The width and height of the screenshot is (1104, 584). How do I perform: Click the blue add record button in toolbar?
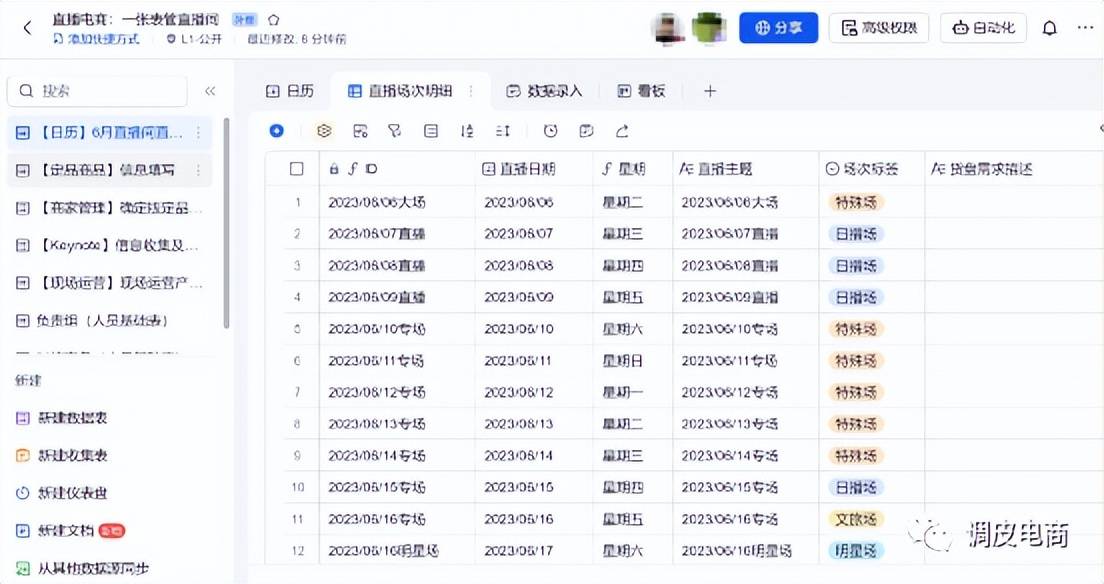tap(277, 131)
